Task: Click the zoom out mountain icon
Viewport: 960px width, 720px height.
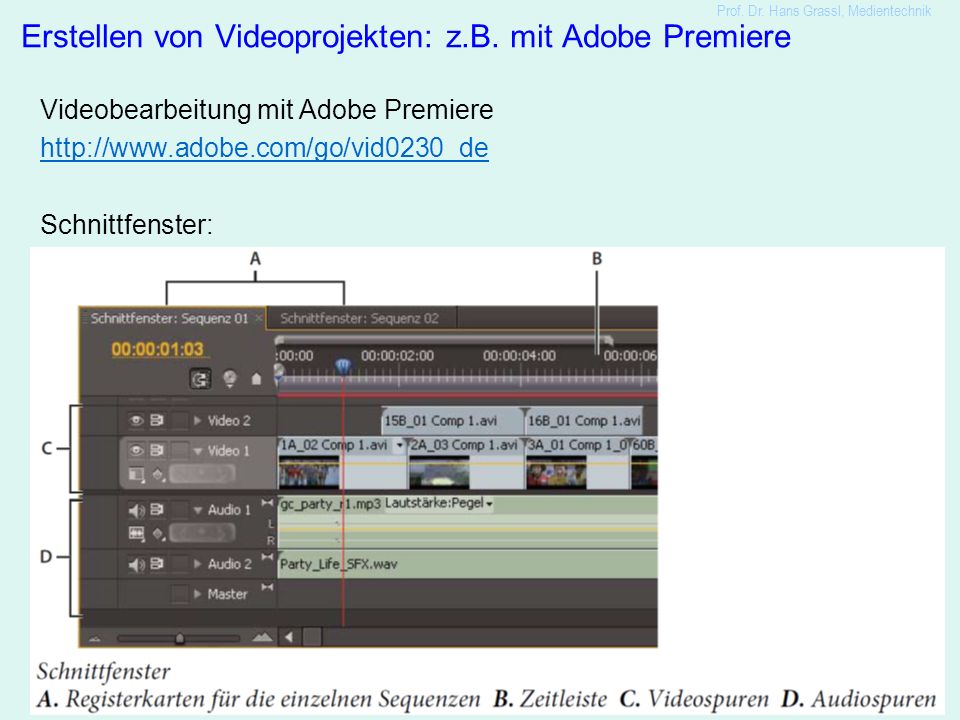Action: click(95, 639)
